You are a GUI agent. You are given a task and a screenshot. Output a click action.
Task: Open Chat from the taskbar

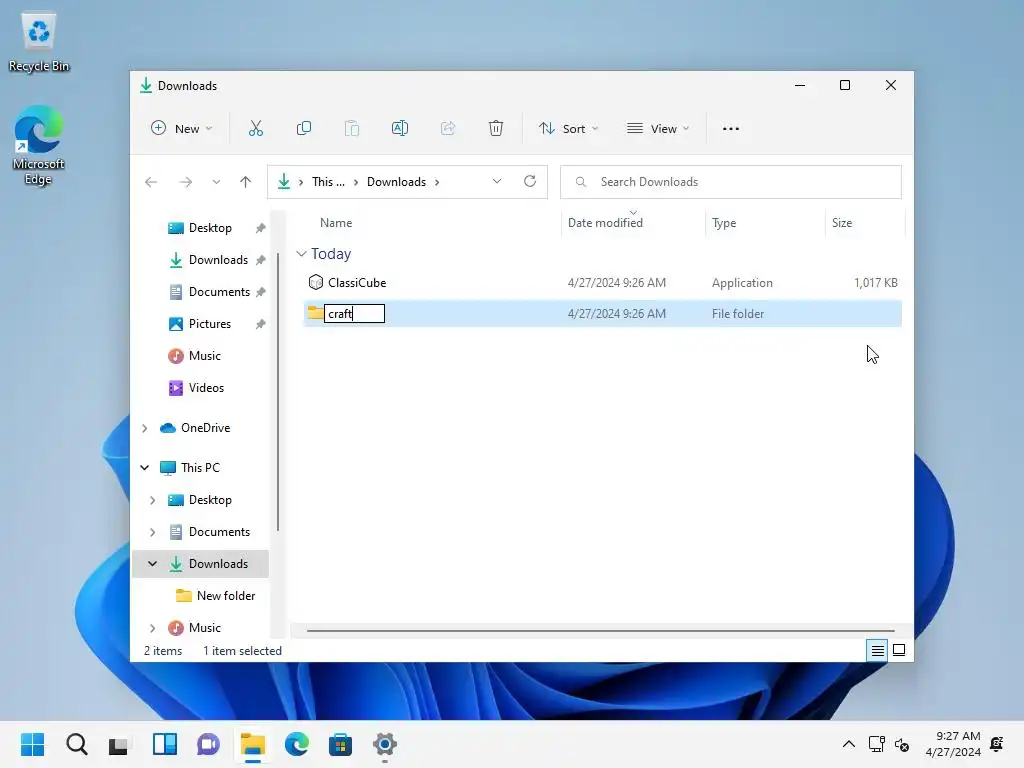pyautogui.click(x=208, y=744)
